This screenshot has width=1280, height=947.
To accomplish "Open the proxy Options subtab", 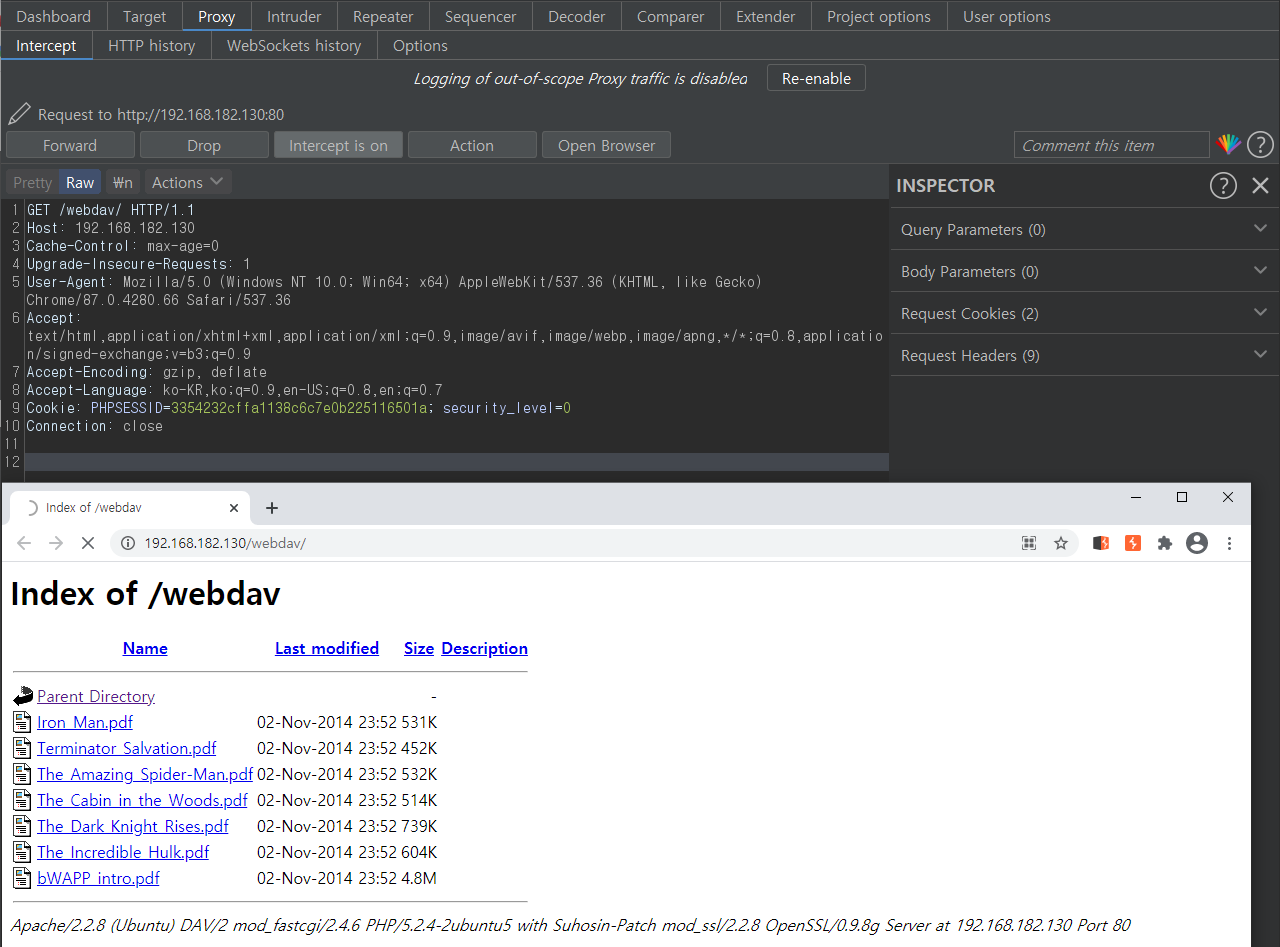I will pyautogui.click(x=420, y=45).
